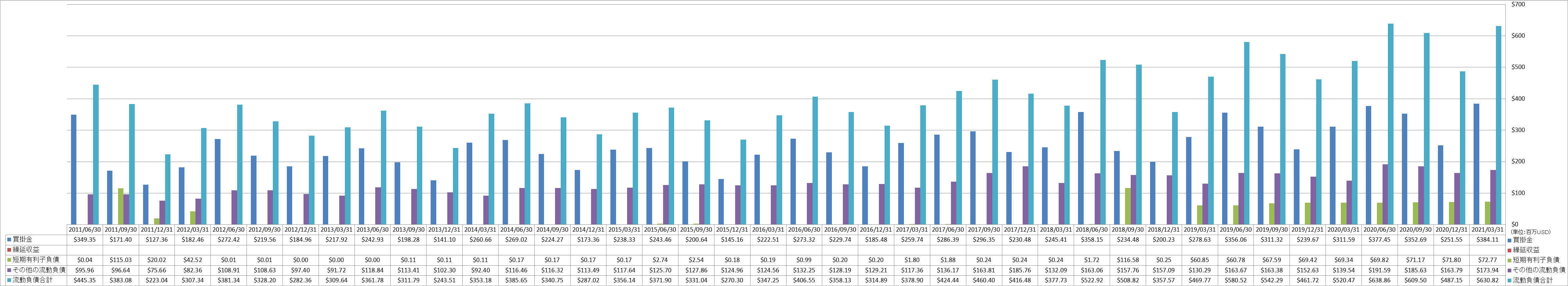Image resolution: width=1568 pixels, height=286 pixels.
Task: Select the blue bar for 2011/06/30
Action: pos(74,169)
